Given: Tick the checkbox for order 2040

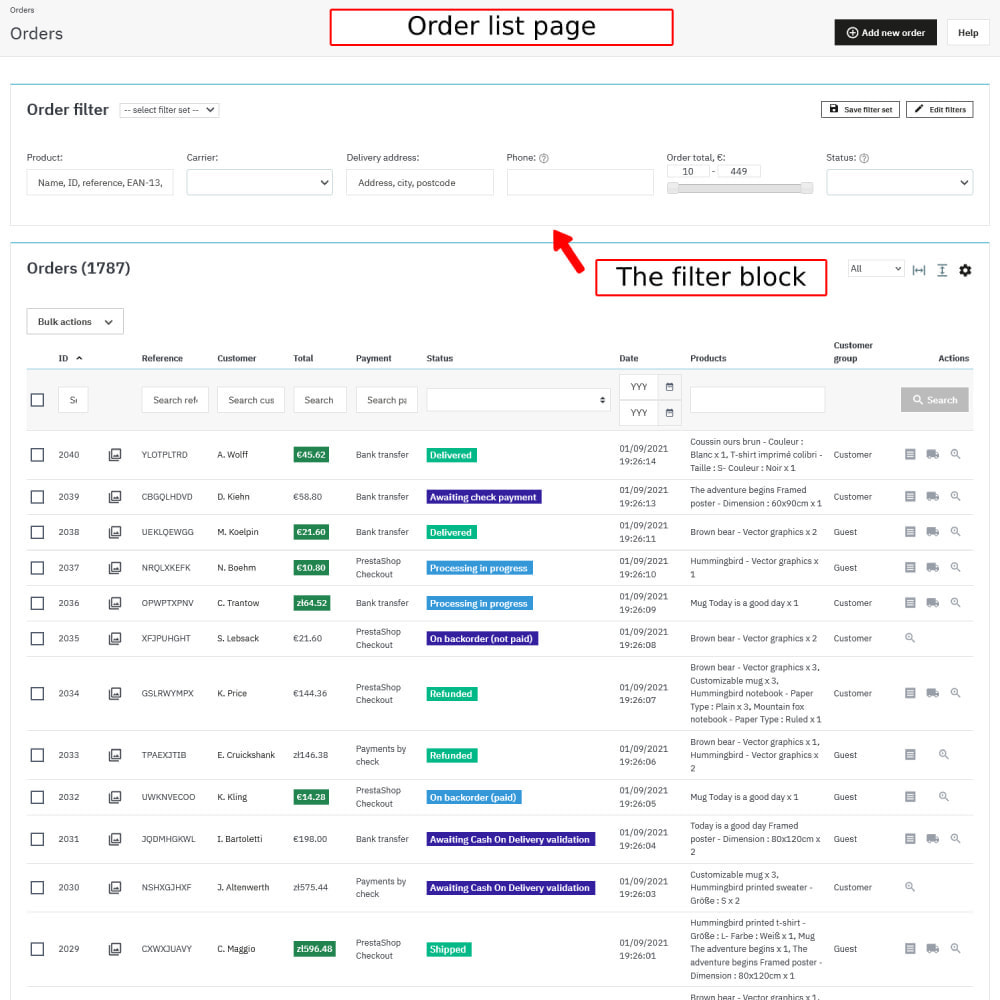Looking at the screenshot, I should (x=37, y=455).
